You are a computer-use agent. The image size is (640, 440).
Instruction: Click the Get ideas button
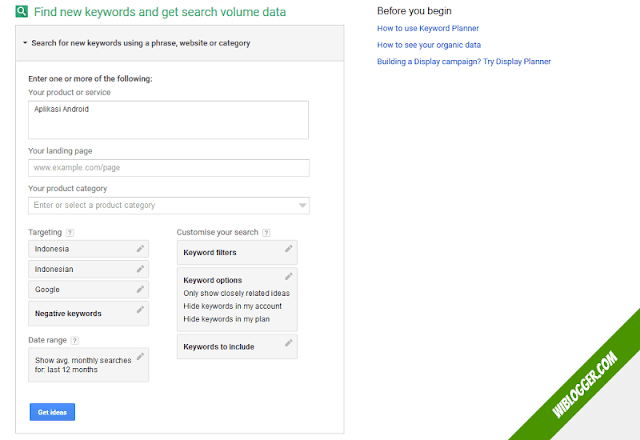tap(52, 412)
